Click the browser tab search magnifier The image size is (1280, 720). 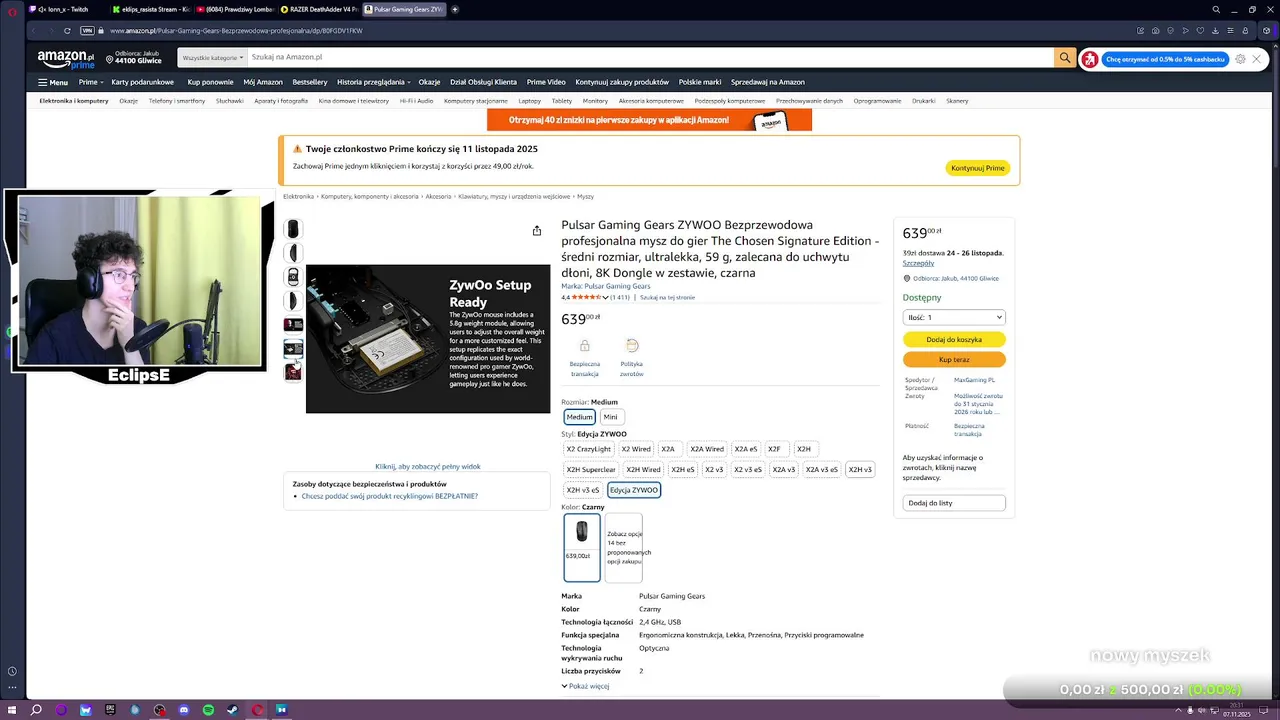1216,9
